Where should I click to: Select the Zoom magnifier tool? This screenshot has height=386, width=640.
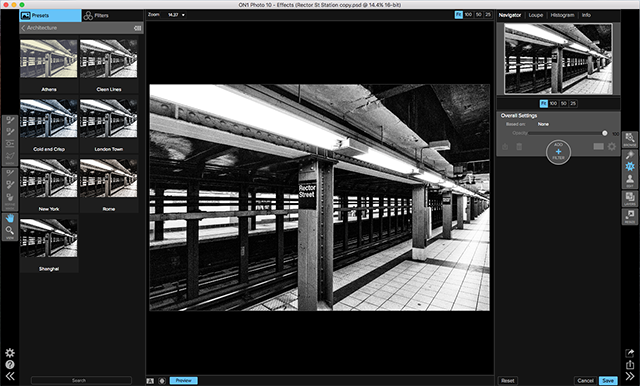click(x=10, y=232)
